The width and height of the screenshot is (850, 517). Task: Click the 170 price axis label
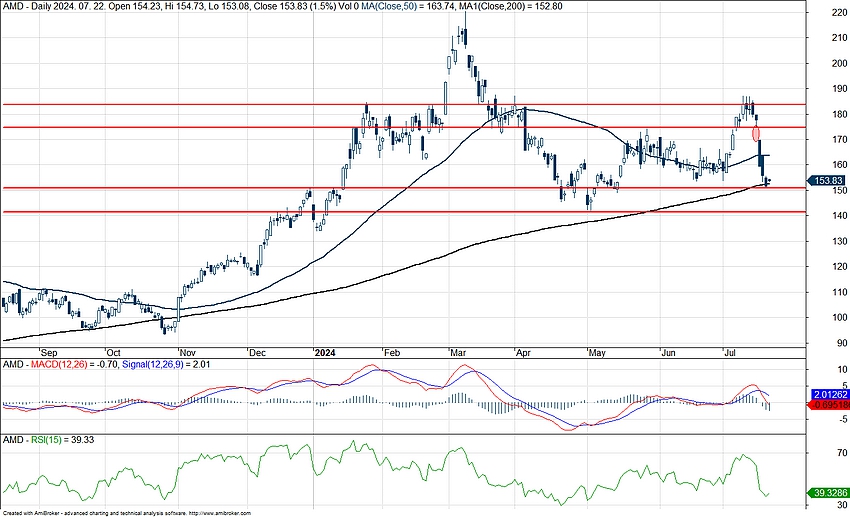click(839, 140)
